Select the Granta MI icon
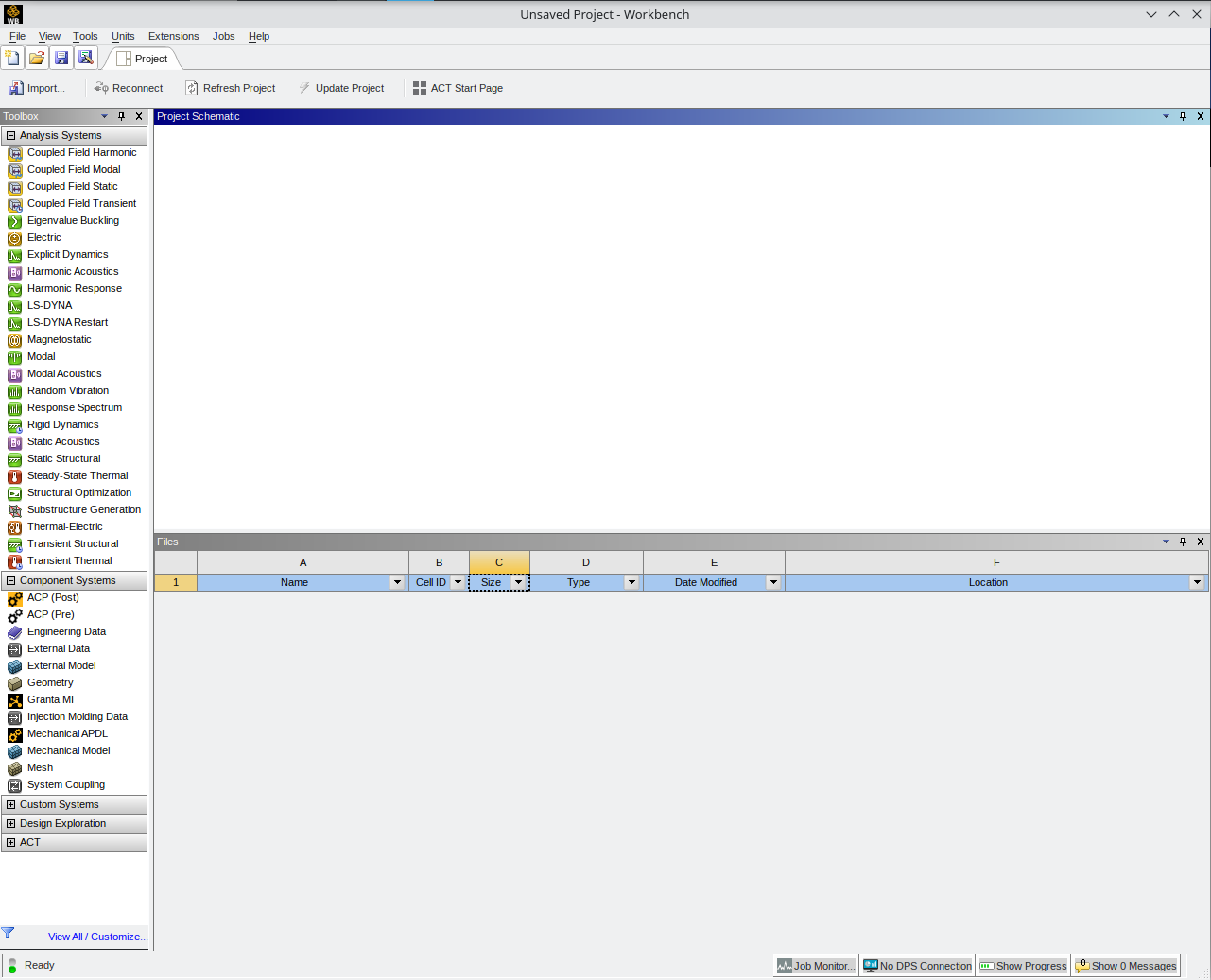Screen dimensions: 1211x980 (15, 700)
